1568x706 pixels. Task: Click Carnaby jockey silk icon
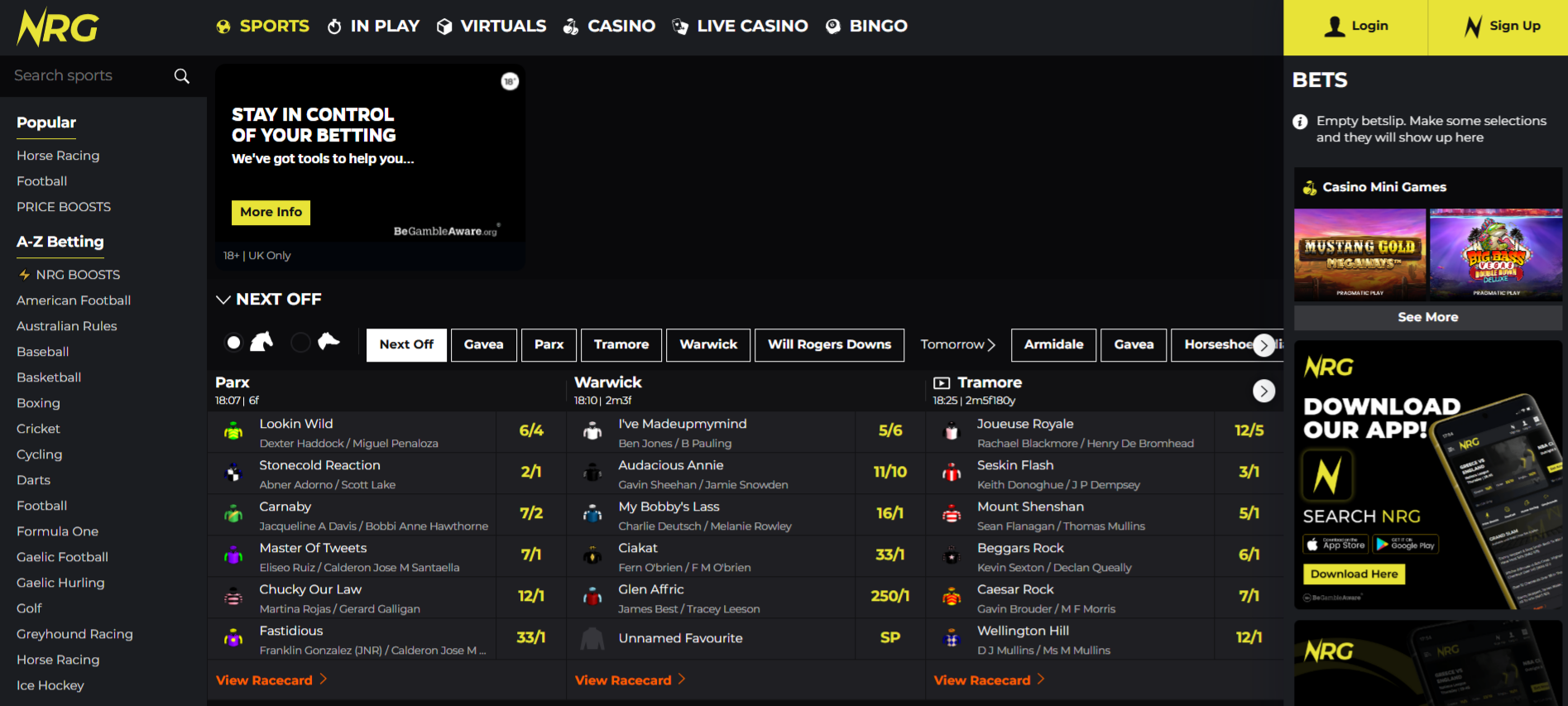233,514
